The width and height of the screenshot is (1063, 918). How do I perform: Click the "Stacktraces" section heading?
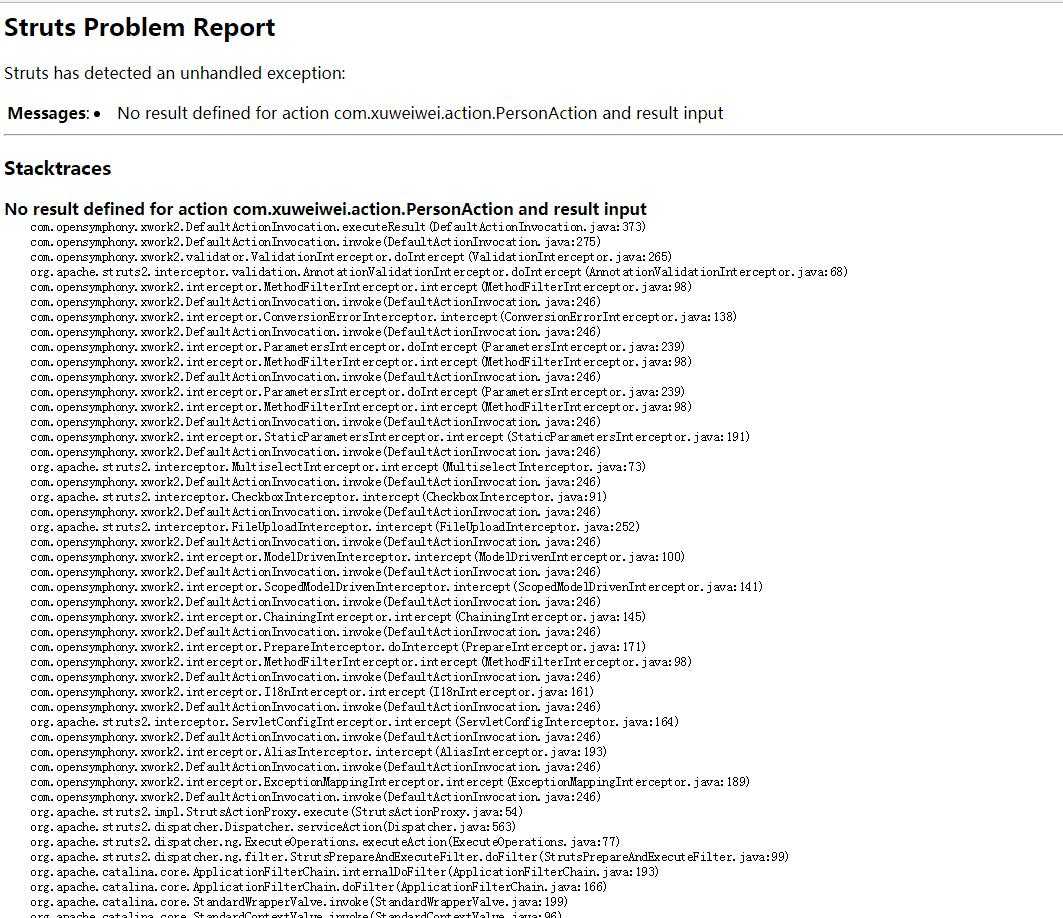click(58, 169)
